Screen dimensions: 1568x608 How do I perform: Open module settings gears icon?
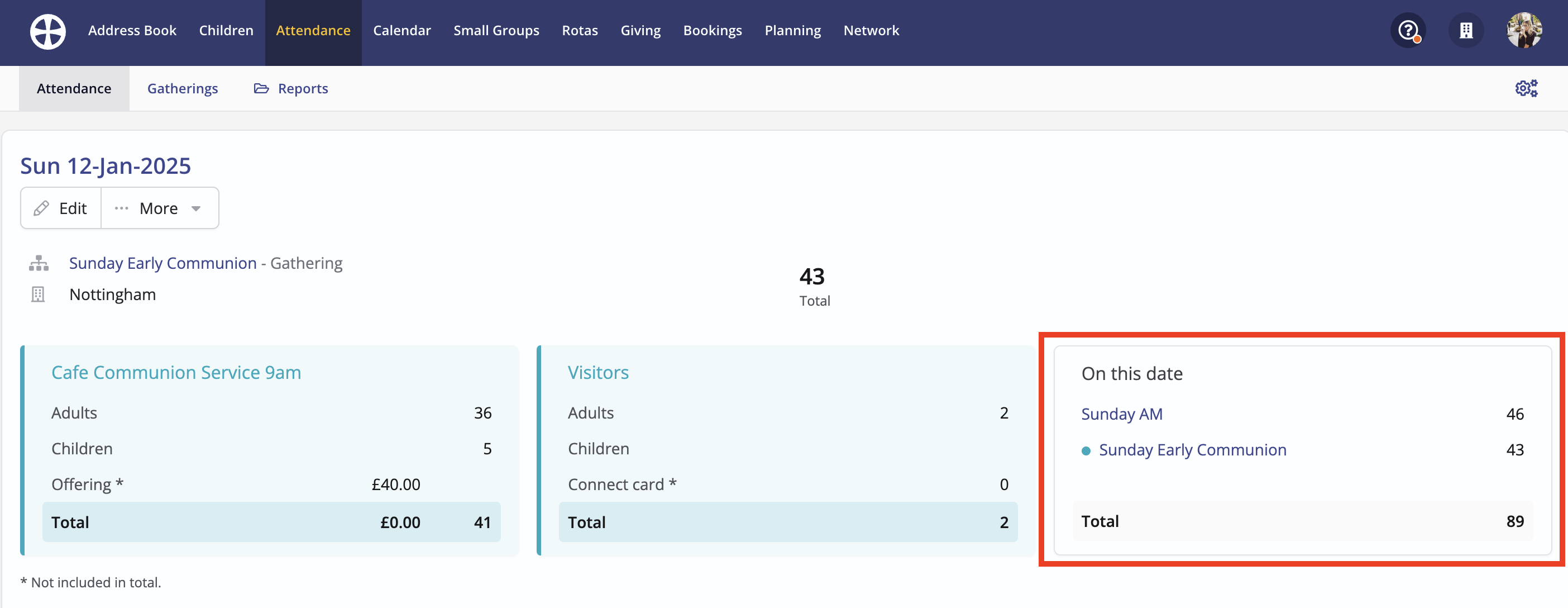click(x=1526, y=88)
